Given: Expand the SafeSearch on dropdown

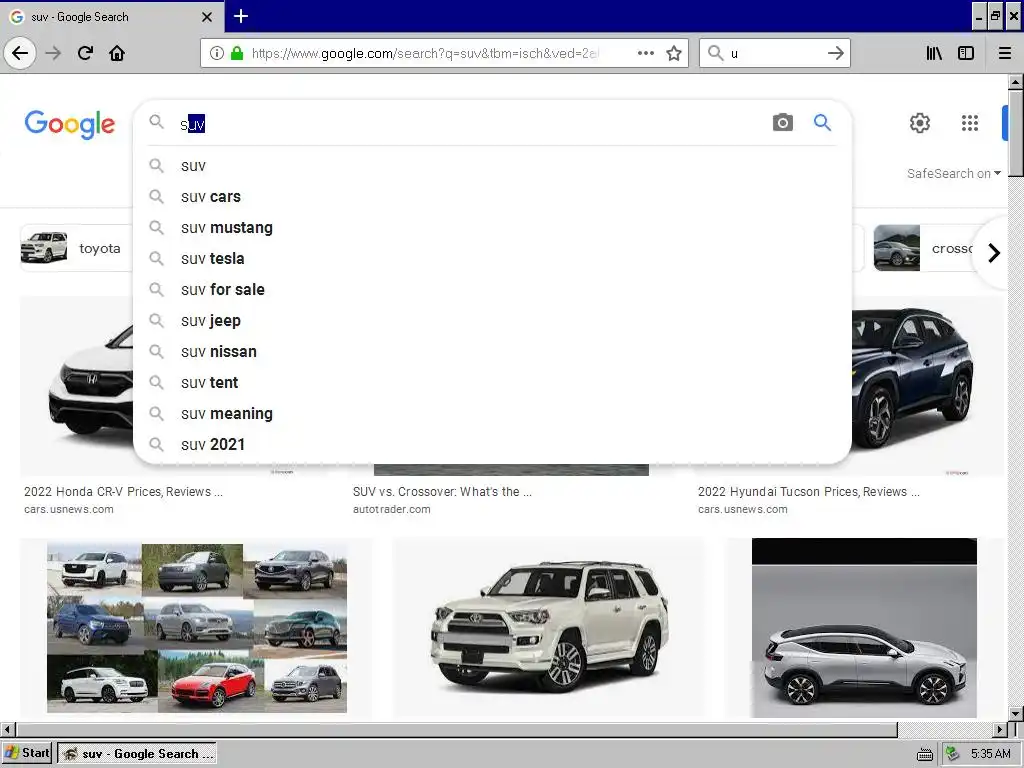Looking at the screenshot, I should click(x=953, y=174).
